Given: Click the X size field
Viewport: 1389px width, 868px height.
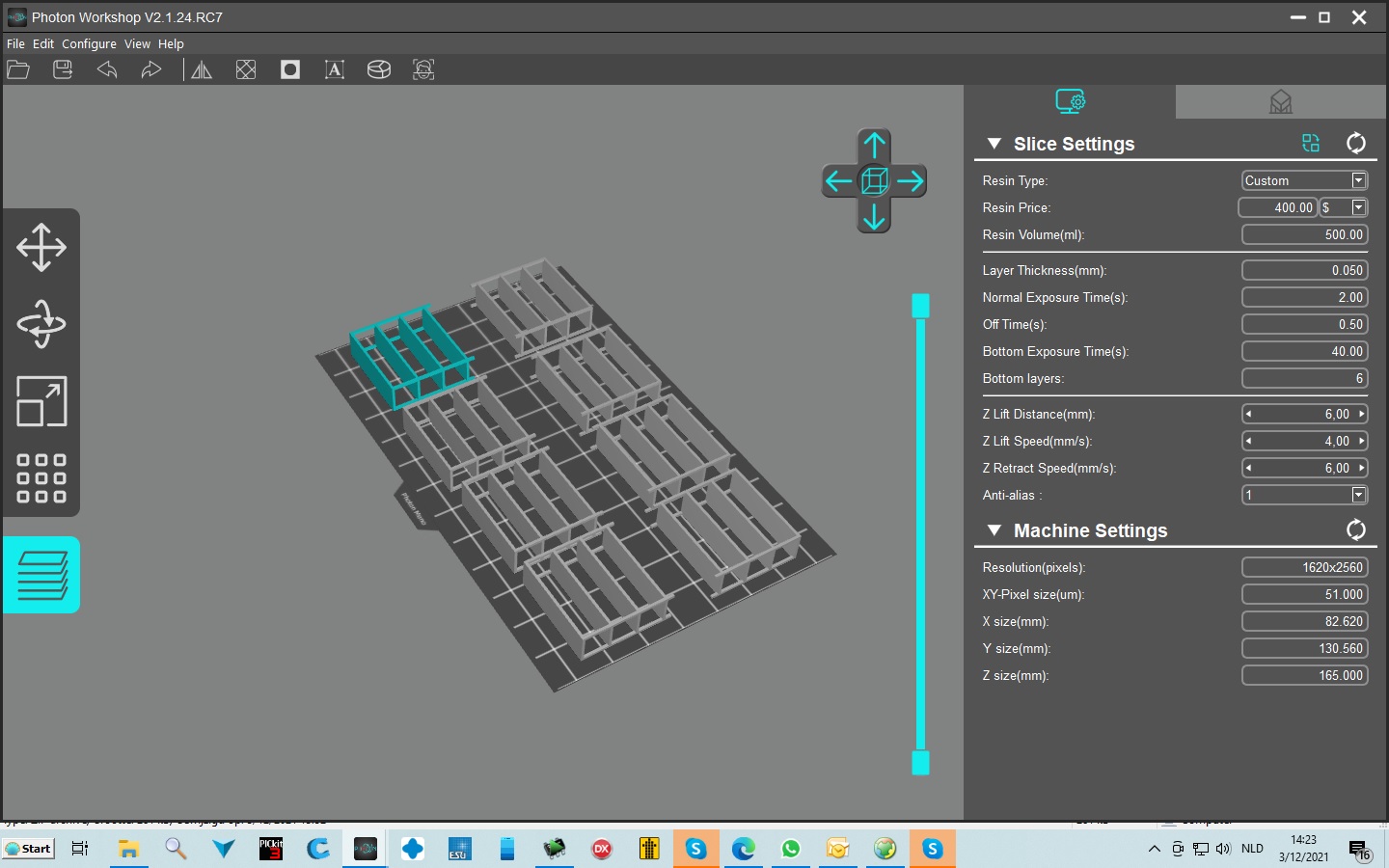Looking at the screenshot, I should (1304, 621).
